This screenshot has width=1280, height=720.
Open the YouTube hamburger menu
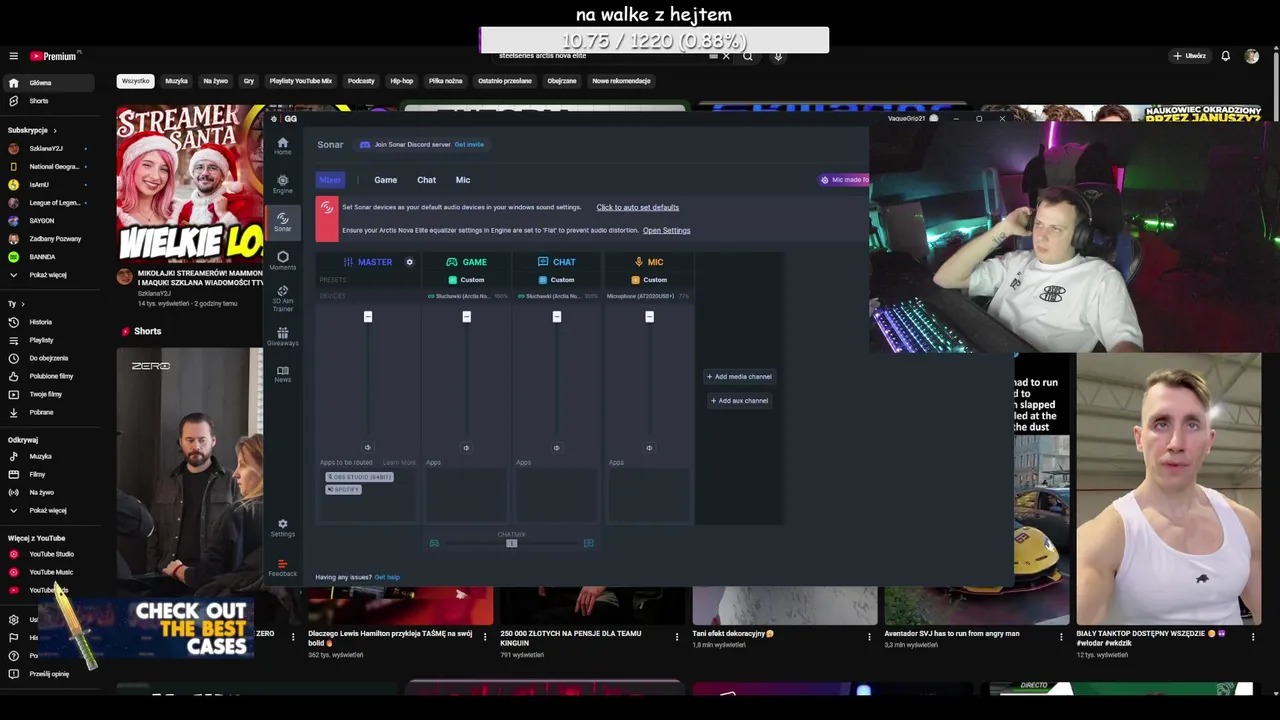[13, 56]
